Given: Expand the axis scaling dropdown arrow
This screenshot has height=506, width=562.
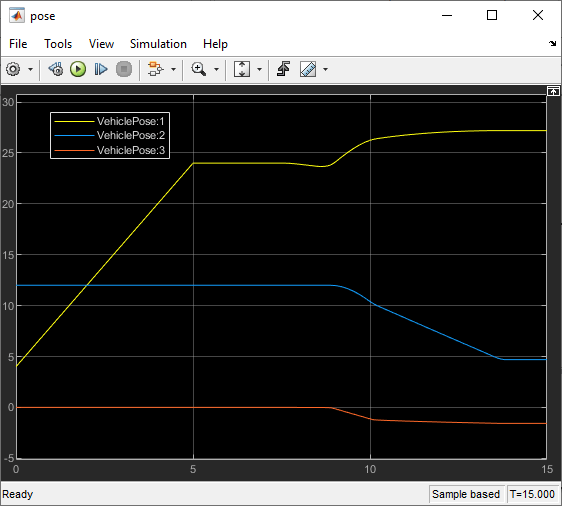Looking at the screenshot, I should 259,70.
